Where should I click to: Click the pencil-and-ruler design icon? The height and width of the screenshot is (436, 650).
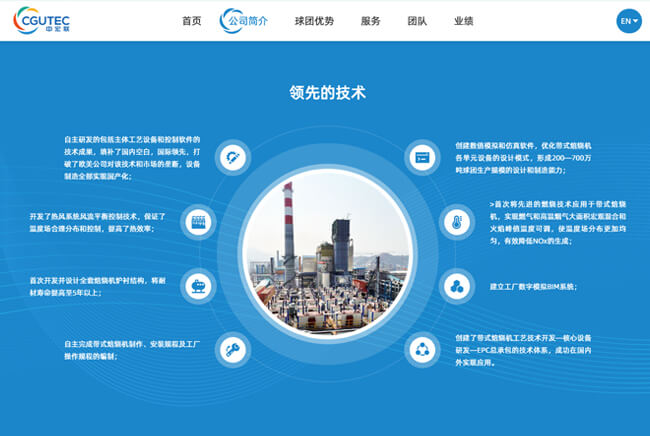coord(233,156)
